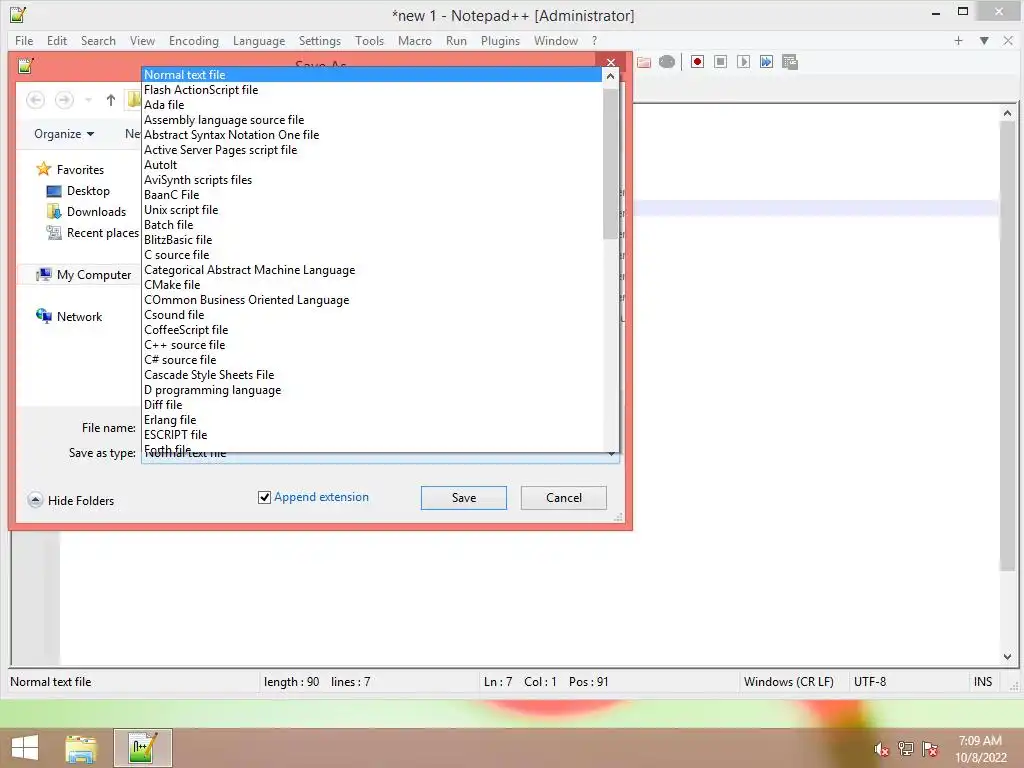
Task: Choose Batch file from type list
Action: pos(371,225)
